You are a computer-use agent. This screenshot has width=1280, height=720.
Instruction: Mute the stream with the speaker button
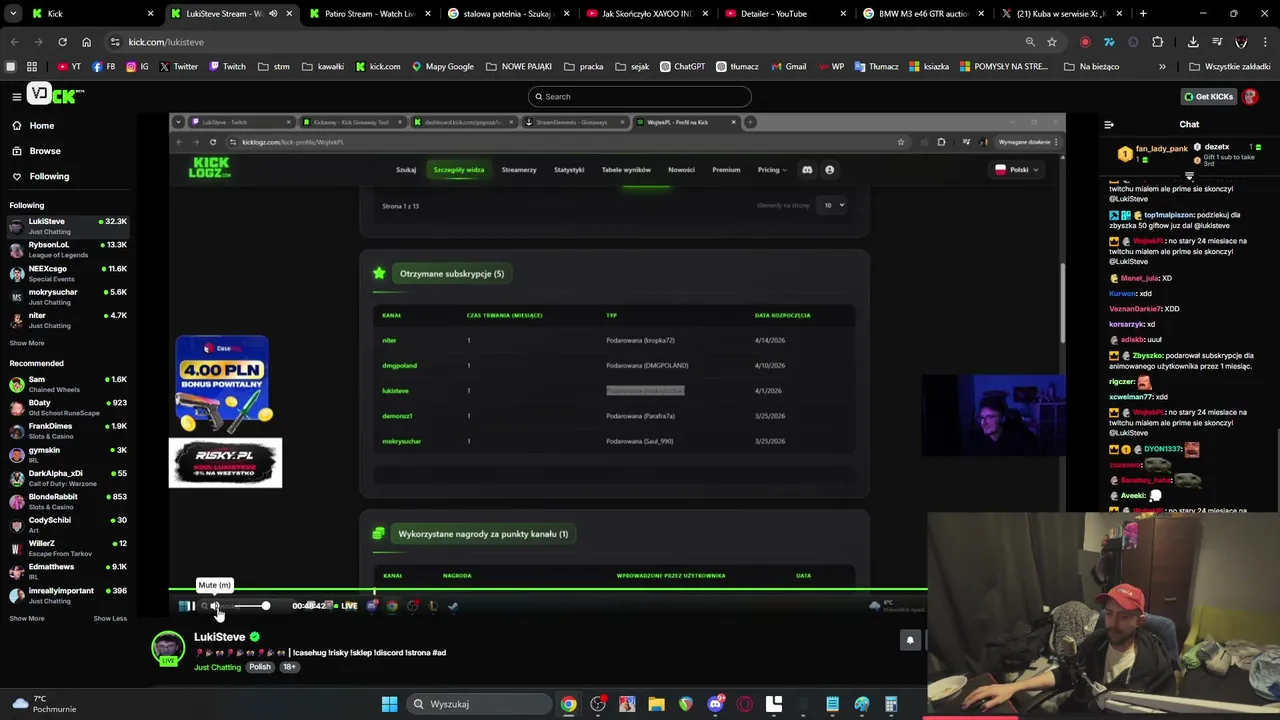(214, 606)
